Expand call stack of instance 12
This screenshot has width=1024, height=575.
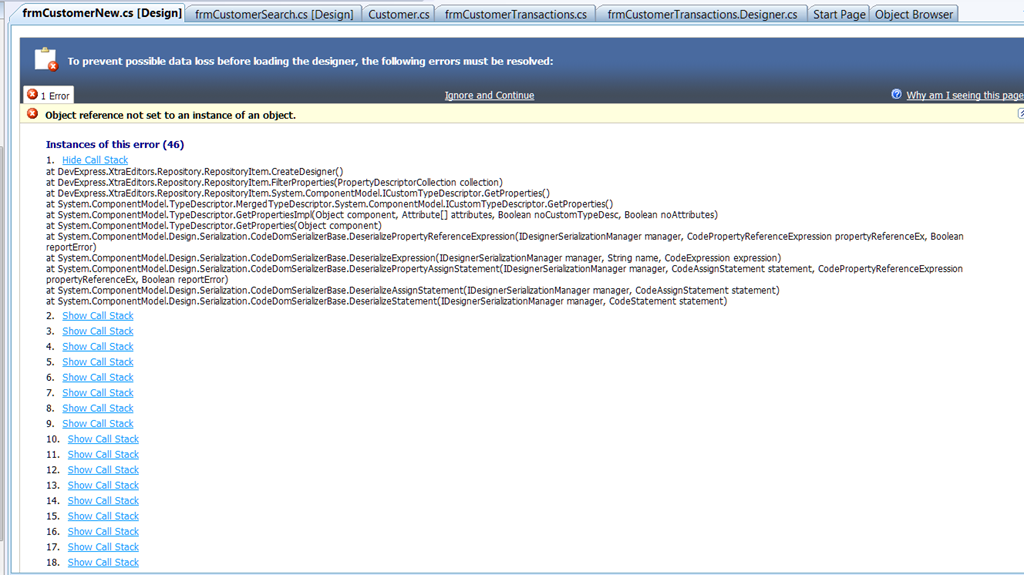tap(103, 470)
